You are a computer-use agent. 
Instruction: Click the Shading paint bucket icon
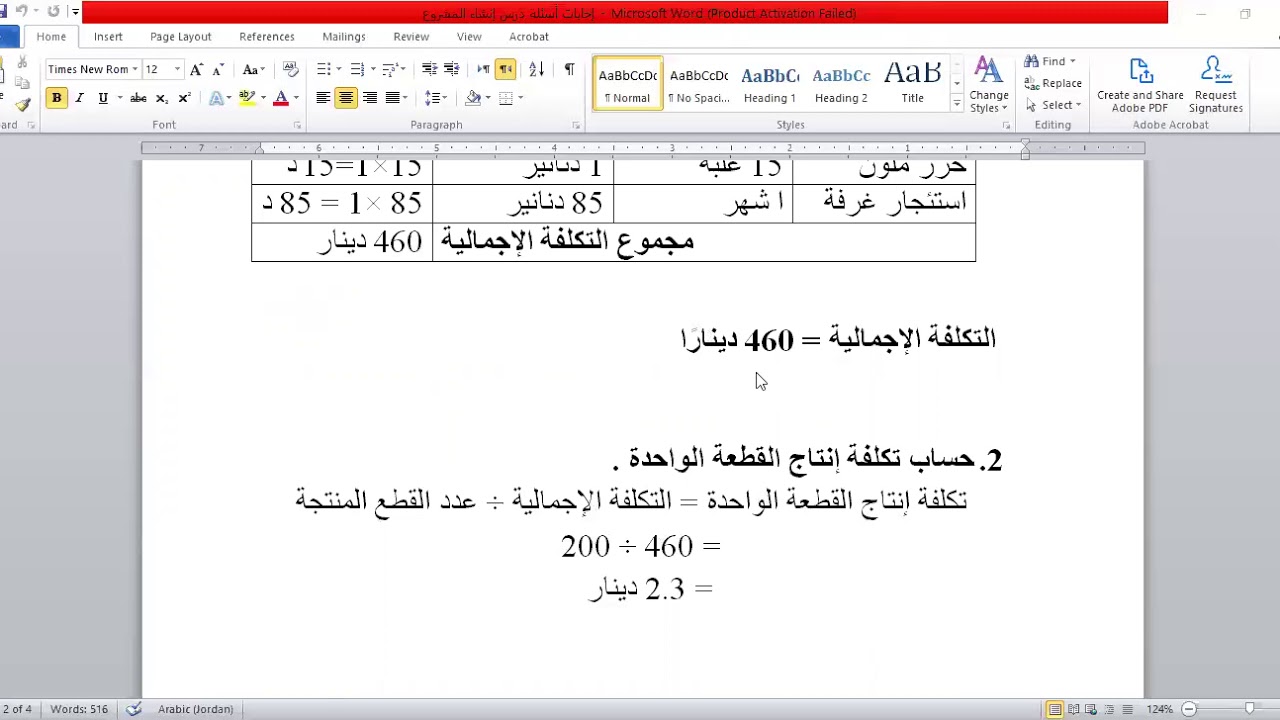click(x=473, y=98)
